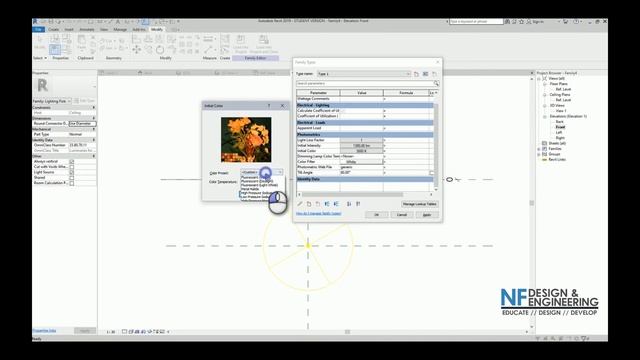Collapse the Dimensions properties section
Image resolution: width=640 pixels, height=360 pixels.
click(x=94, y=118)
